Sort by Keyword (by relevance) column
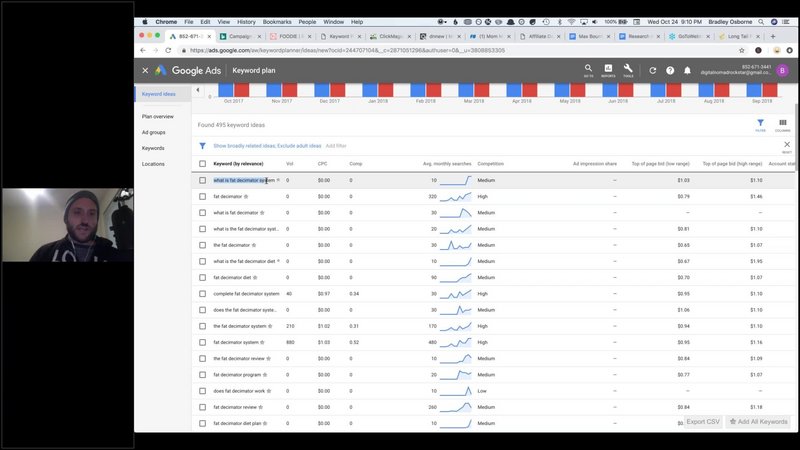 pos(238,164)
